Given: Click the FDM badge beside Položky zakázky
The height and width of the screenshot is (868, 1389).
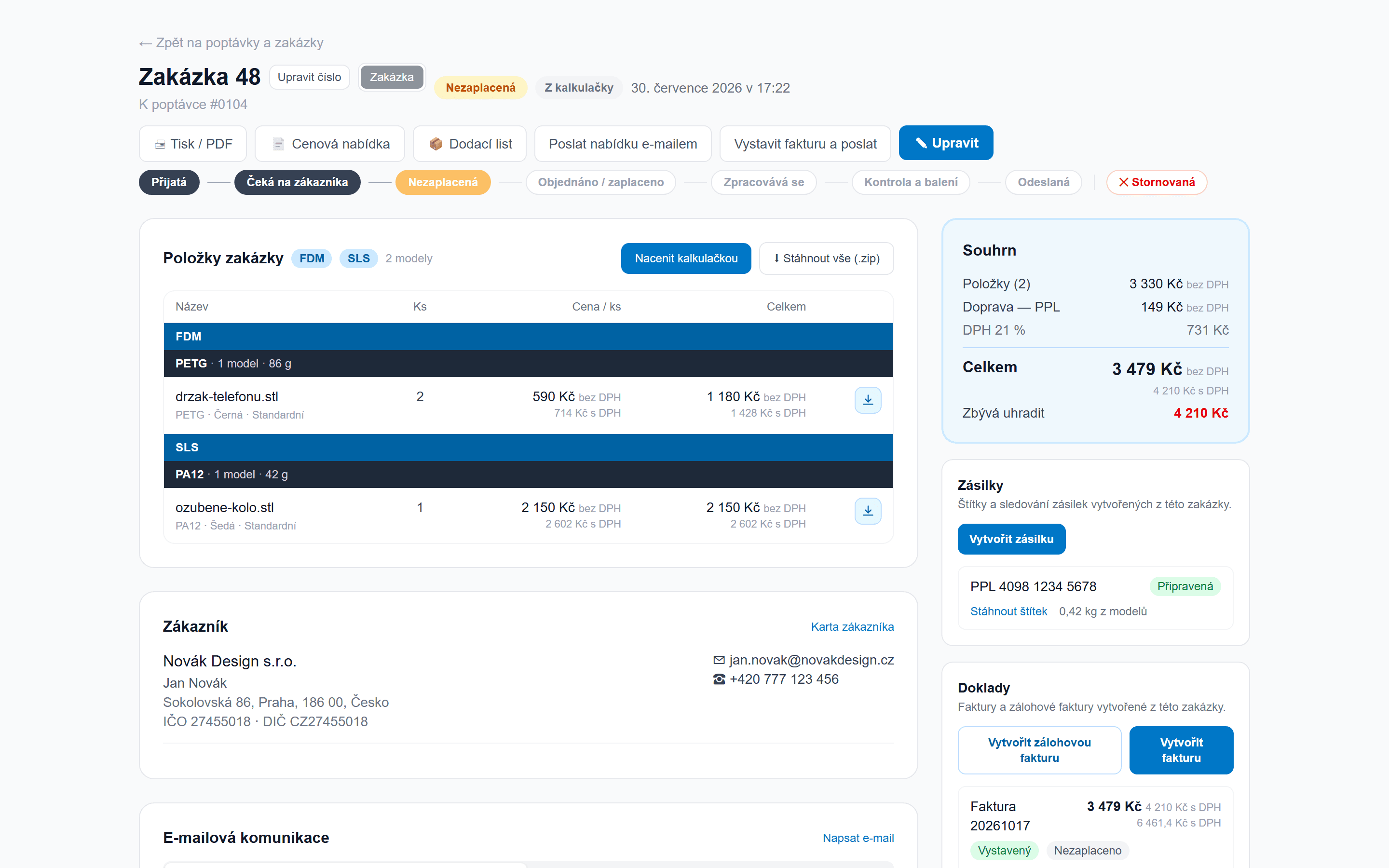Looking at the screenshot, I should [312, 258].
